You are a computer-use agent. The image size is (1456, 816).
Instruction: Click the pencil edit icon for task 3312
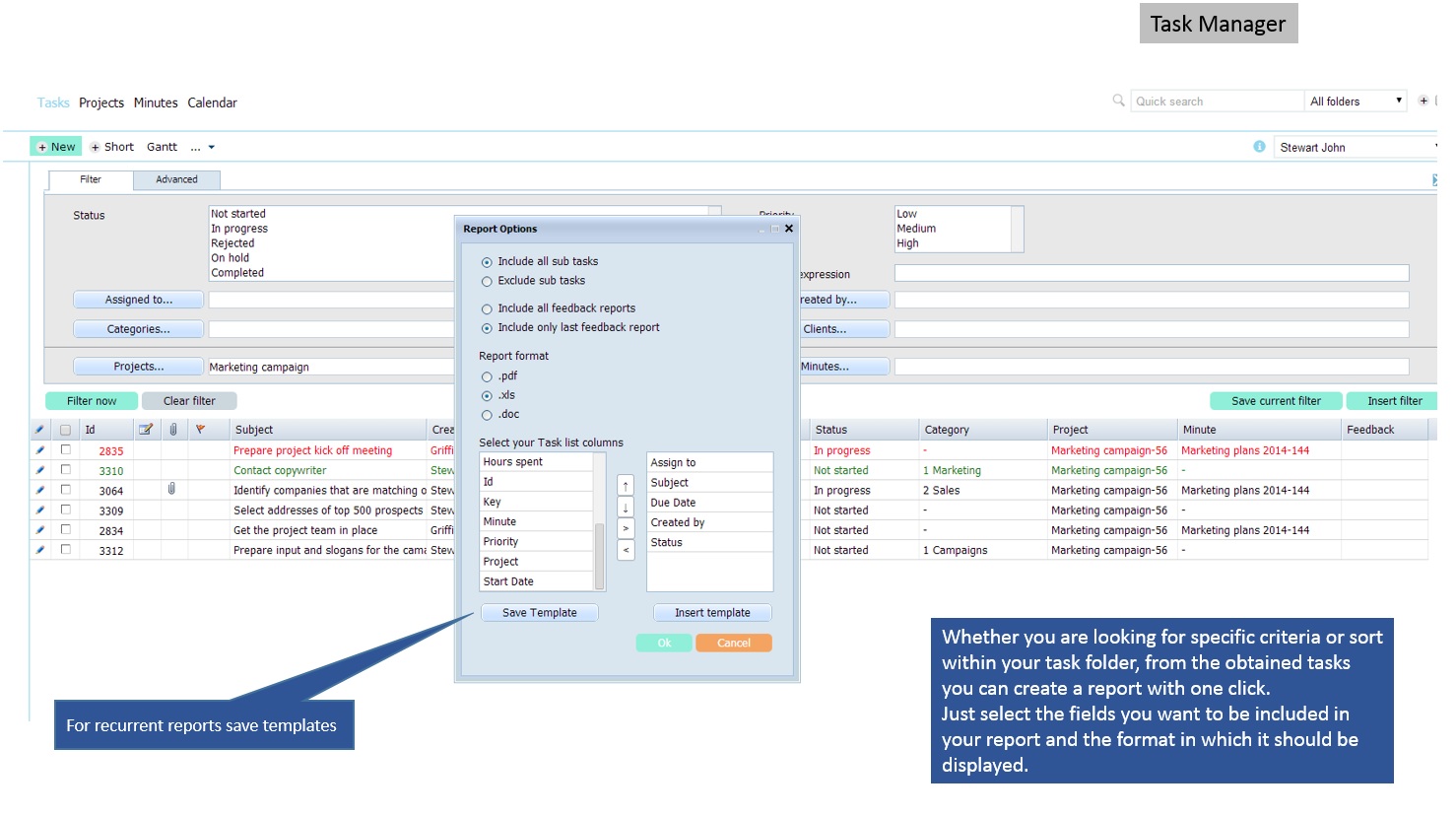click(x=40, y=550)
